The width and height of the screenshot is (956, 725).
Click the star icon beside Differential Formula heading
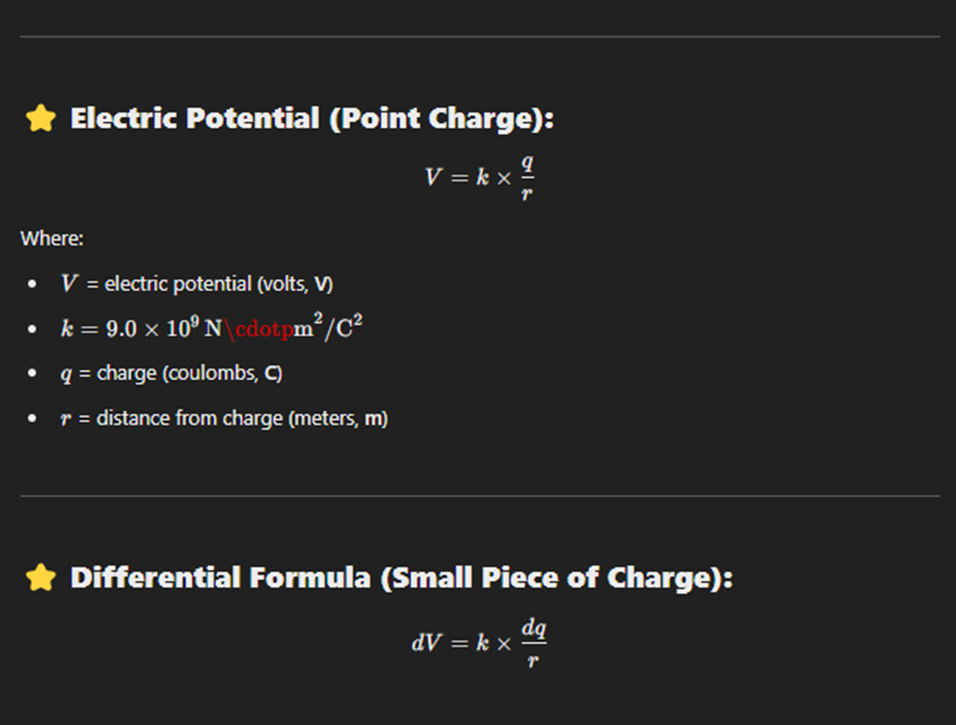pos(40,578)
